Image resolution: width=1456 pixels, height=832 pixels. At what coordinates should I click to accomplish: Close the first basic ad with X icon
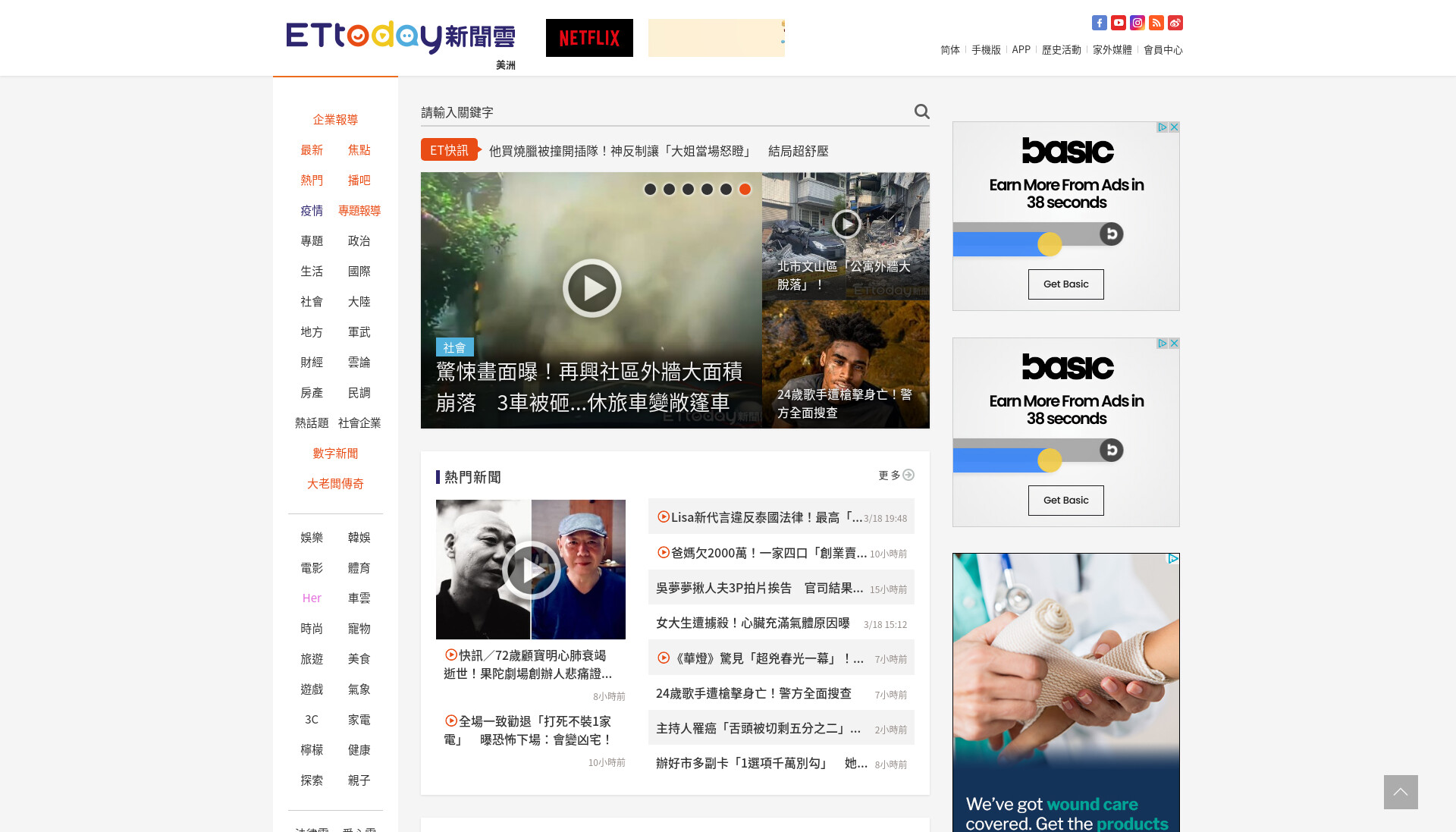pyautogui.click(x=1174, y=127)
